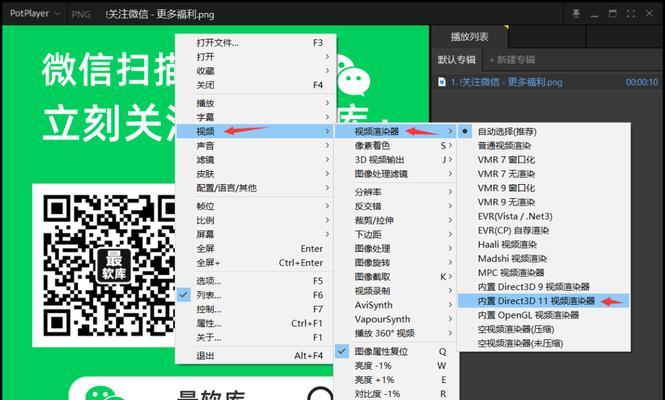The height and width of the screenshot is (400, 665).
Task: Decrease brightness with 亮度 -1%
Action: (x=396, y=366)
